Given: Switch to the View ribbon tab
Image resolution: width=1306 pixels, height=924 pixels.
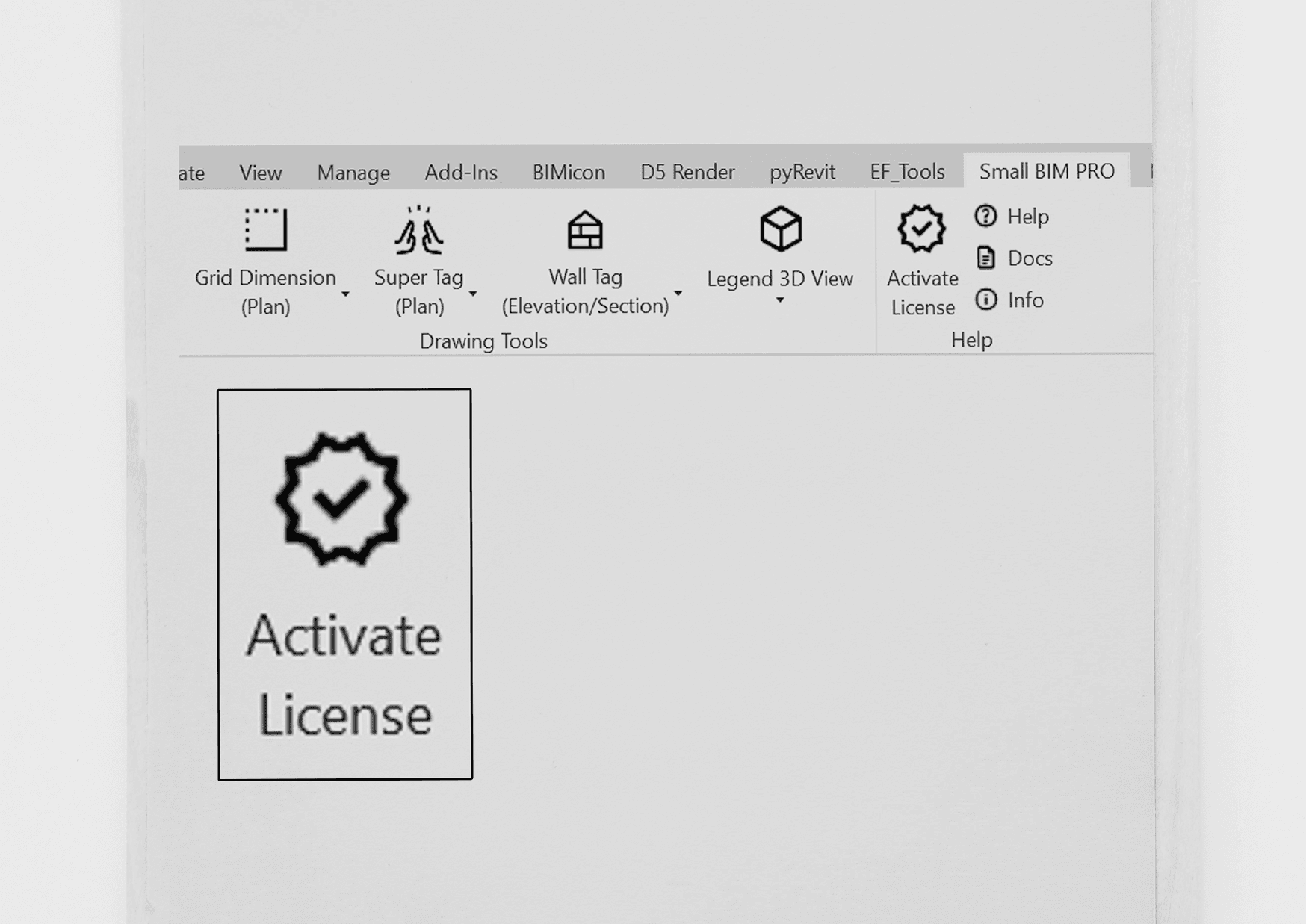Looking at the screenshot, I should pos(260,173).
